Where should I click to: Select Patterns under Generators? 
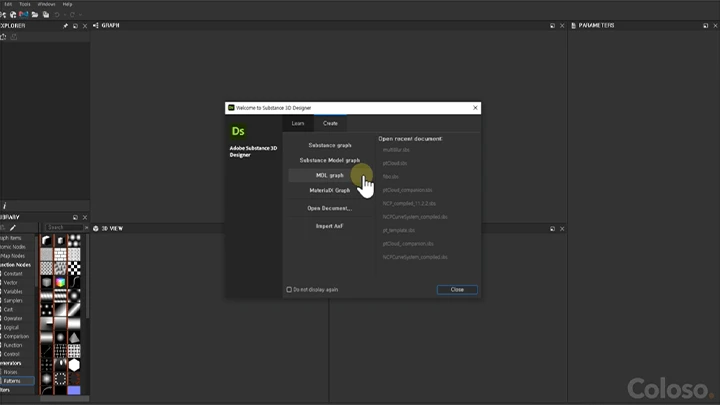tap(17, 381)
